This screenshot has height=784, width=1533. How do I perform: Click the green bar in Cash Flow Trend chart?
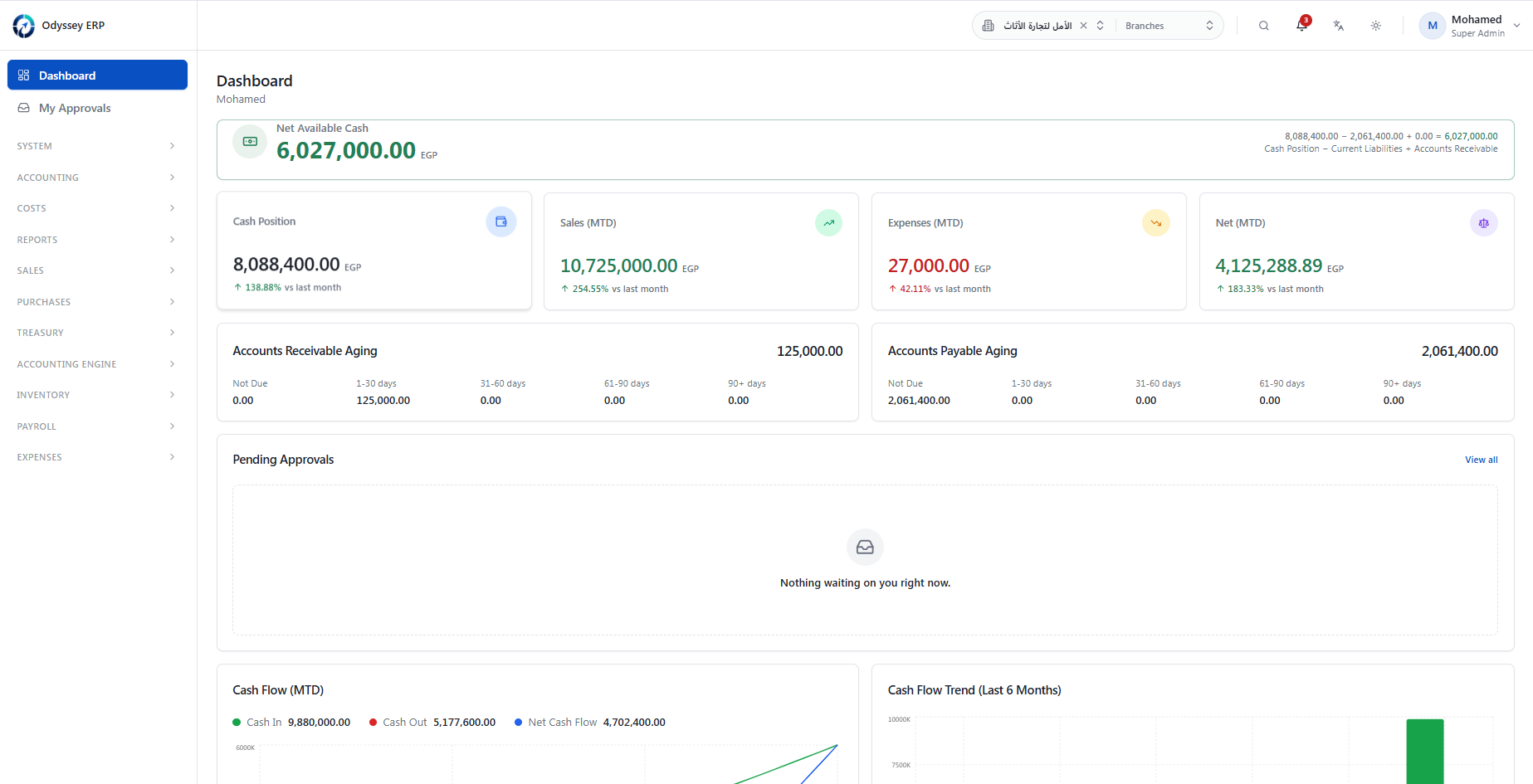1425,752
